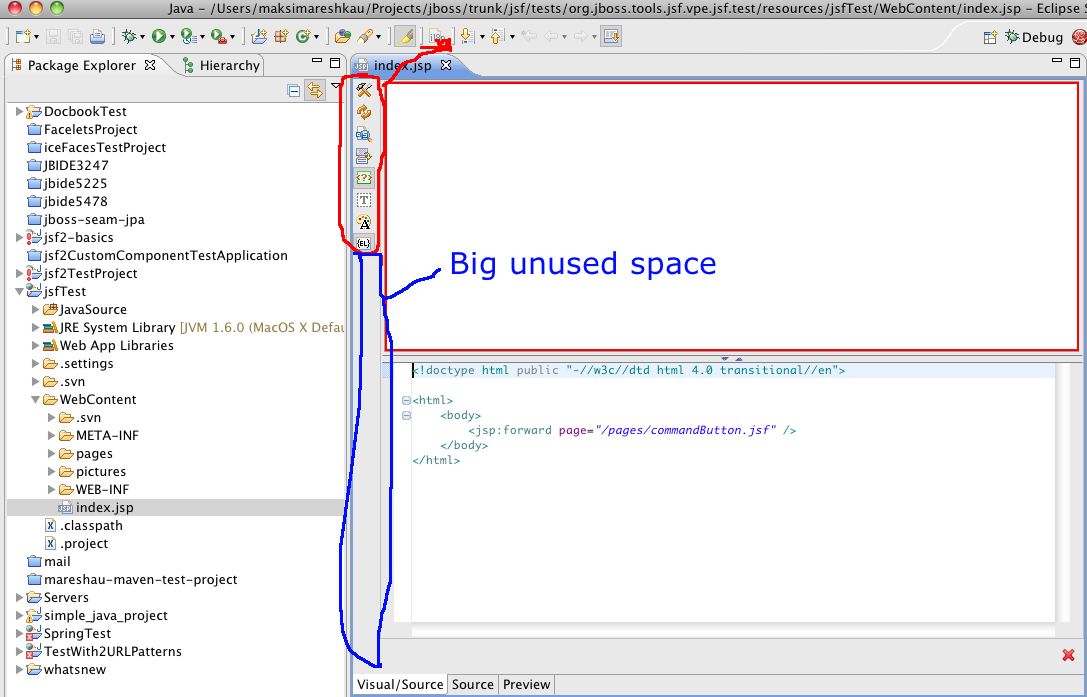Open Page Design Options icon
The width and height of the screenshot is (1087, 697).
tap(364, 134)
